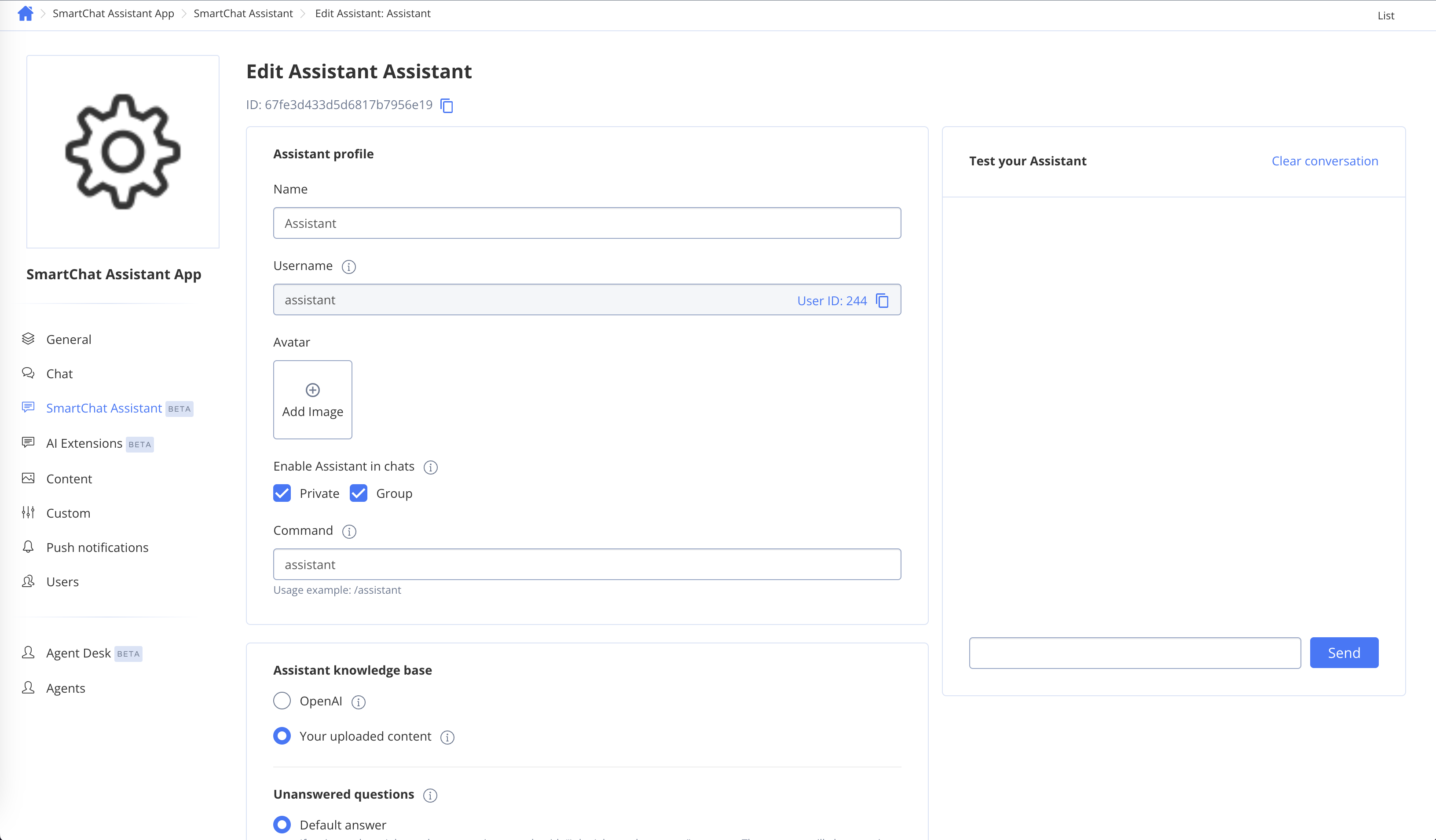The height and width of the screenshot is (840, 1436).
Task: Click the Command field info icon
Action: coord(349,531)
